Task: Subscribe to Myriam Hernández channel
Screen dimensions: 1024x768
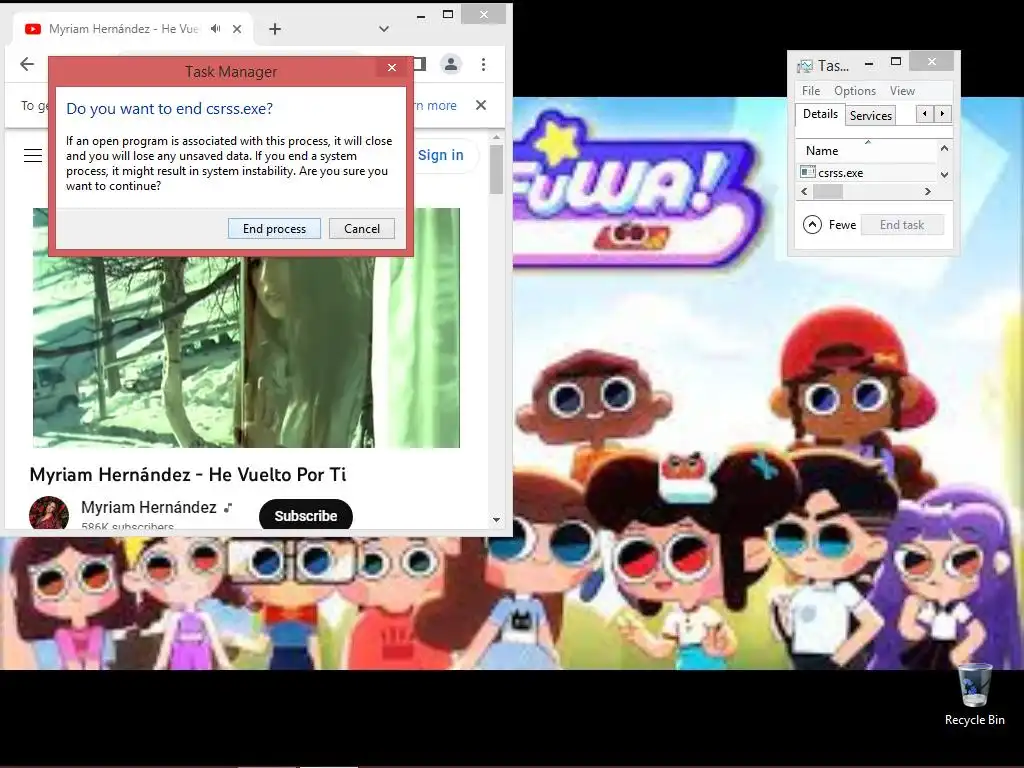Action: click(x=306, y=516)
